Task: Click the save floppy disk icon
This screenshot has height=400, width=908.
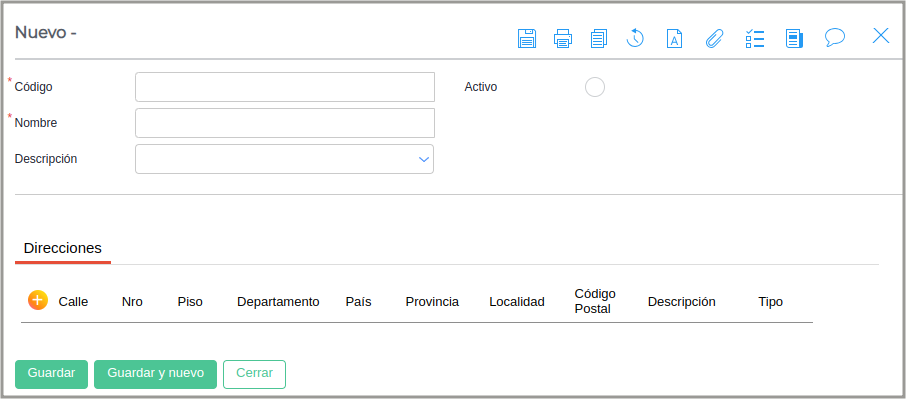Action: (x=527, y=38)
